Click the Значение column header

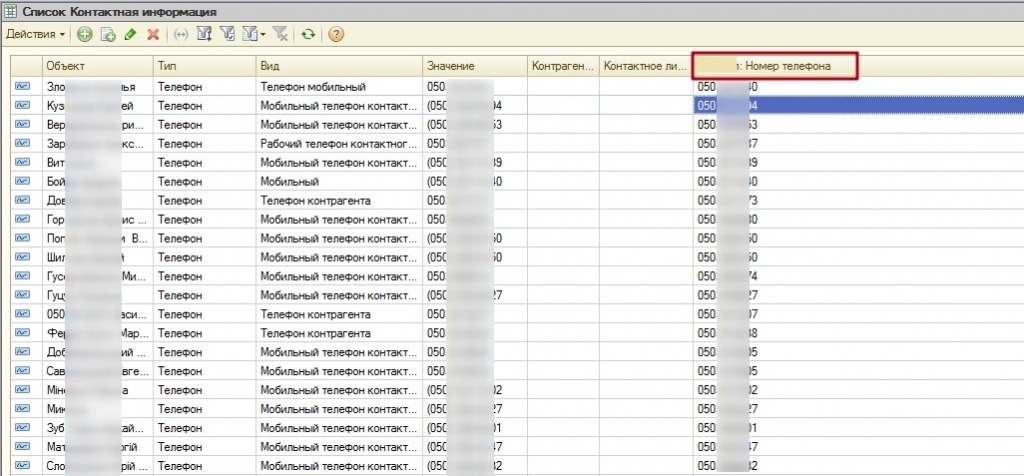(x=475, y=66)
